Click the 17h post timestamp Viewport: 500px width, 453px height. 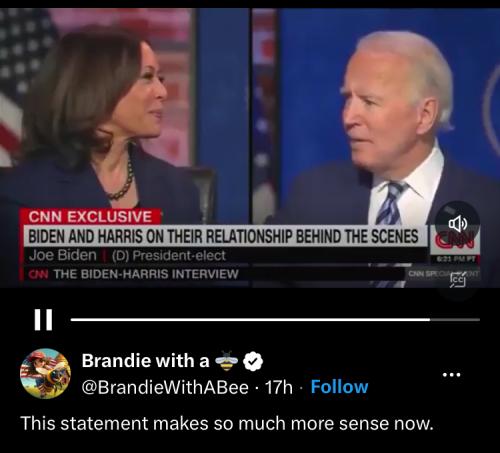279,387
